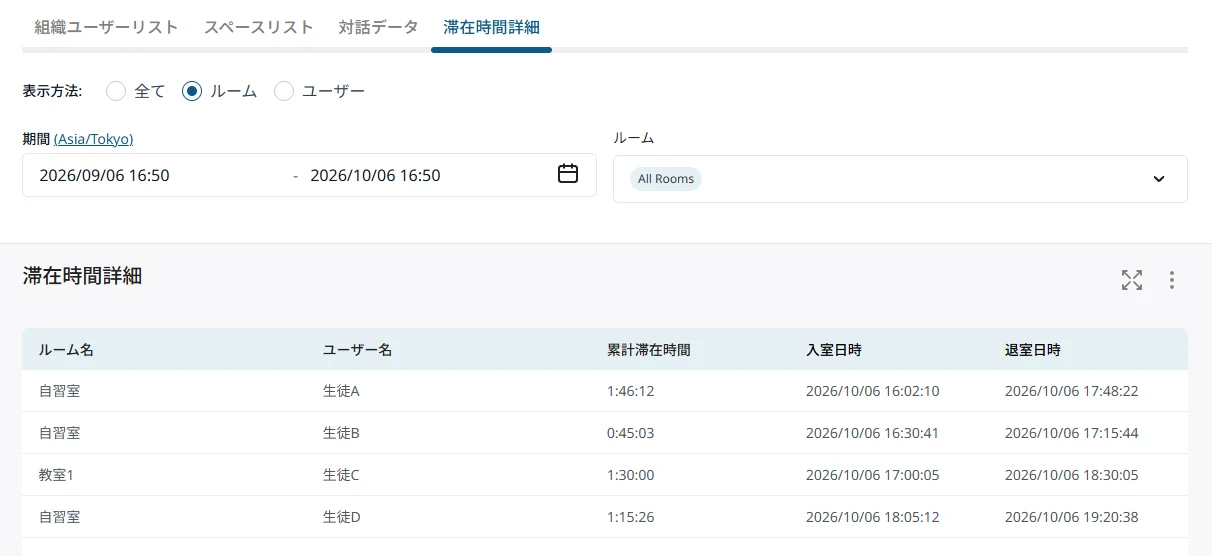The image size is (1212, 556).
Task: Click user name 生徒B
Action: 341,433
